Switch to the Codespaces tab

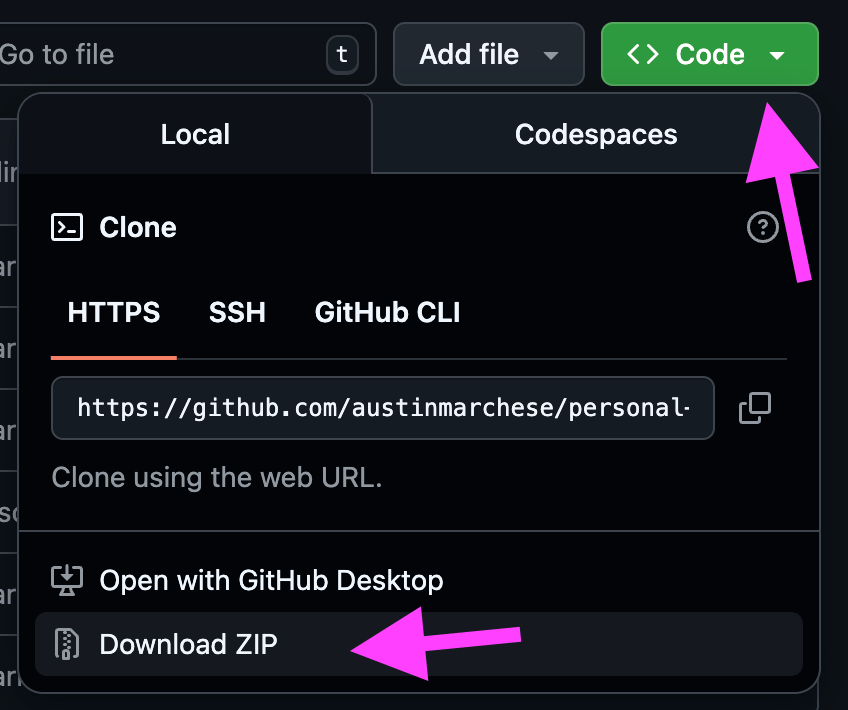click(x=595, y=134)
